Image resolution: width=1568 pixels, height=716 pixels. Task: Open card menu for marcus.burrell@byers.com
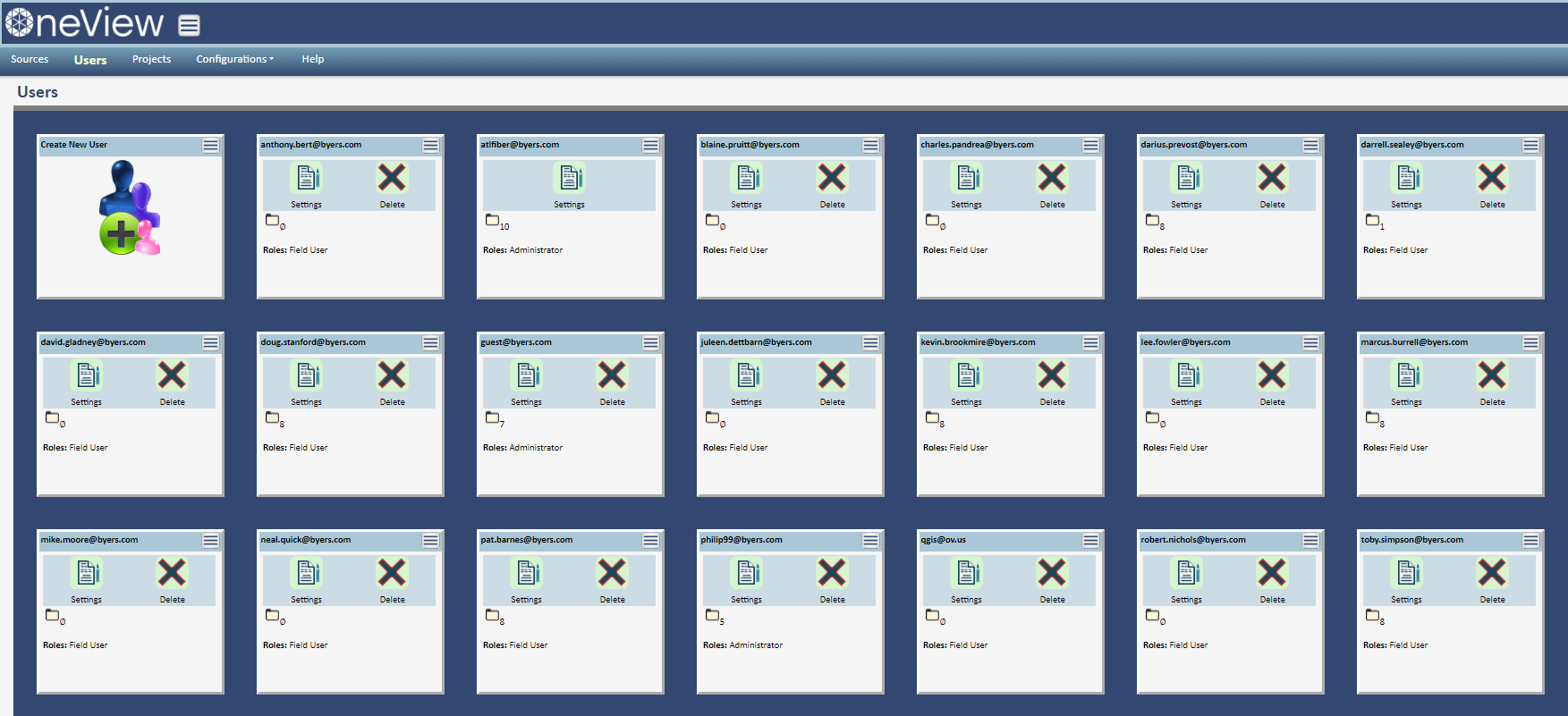pyautogui.click(x=1530, y=343)
